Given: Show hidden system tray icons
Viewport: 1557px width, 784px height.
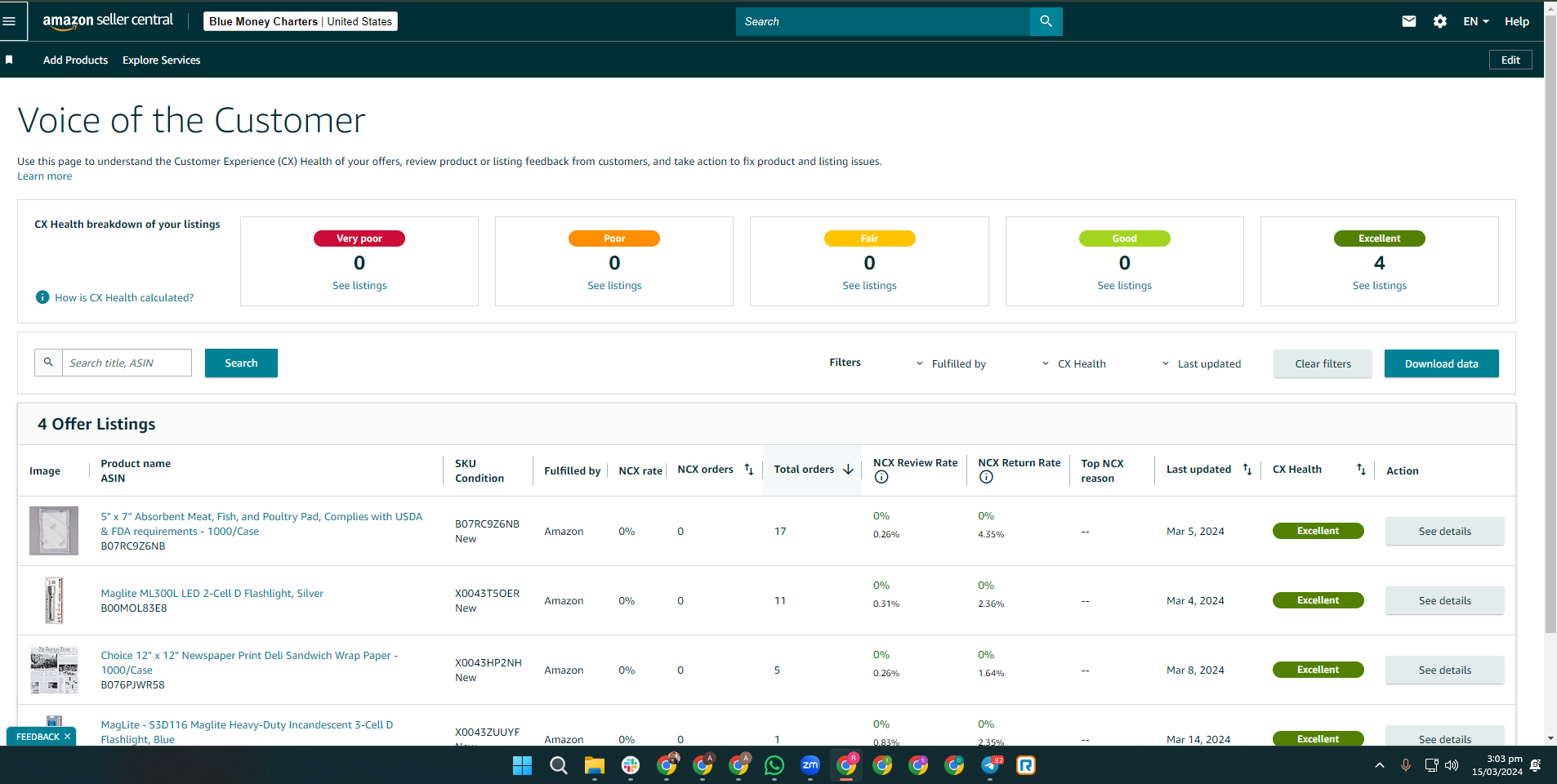Looking at the screenshot, I should coord(1380,765).
